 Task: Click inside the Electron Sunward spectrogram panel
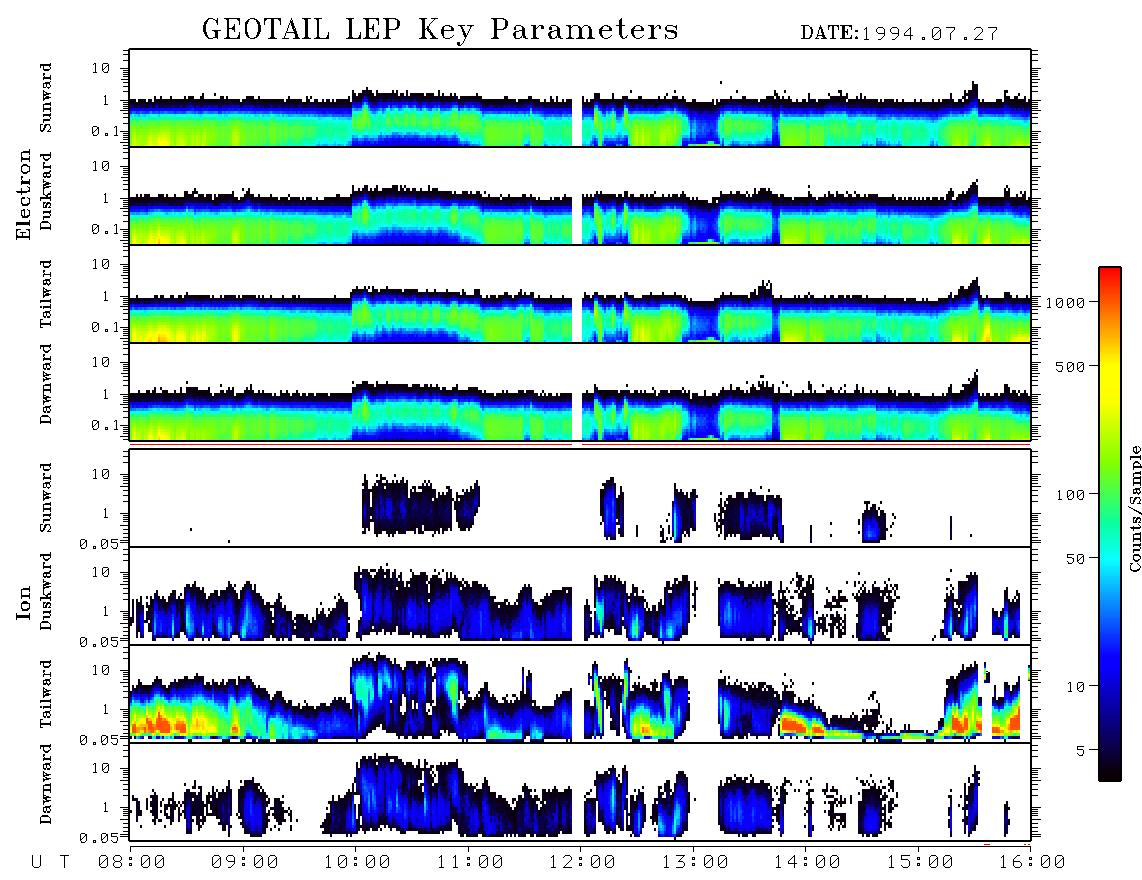click(580, 98)
